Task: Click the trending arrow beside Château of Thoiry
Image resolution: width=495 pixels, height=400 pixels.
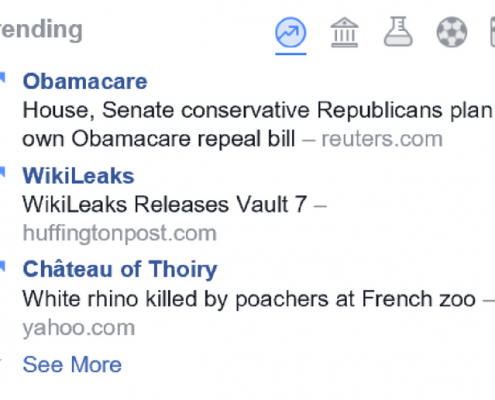Action: (x=2, y=266)
